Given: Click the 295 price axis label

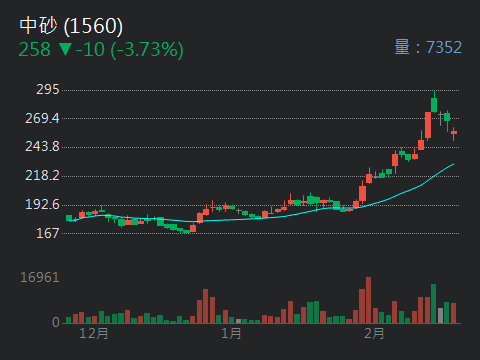Looking at the screenshot, I should coord(48,89).
